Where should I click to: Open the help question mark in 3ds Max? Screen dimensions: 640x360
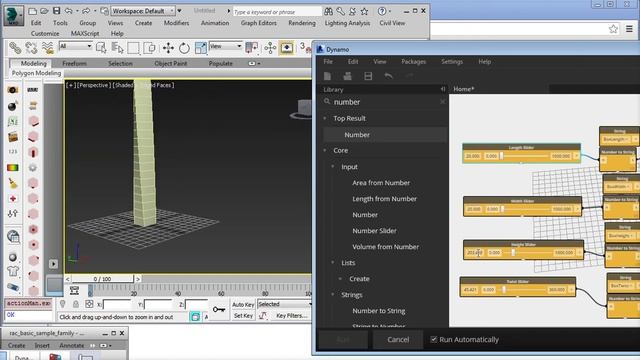382,11
